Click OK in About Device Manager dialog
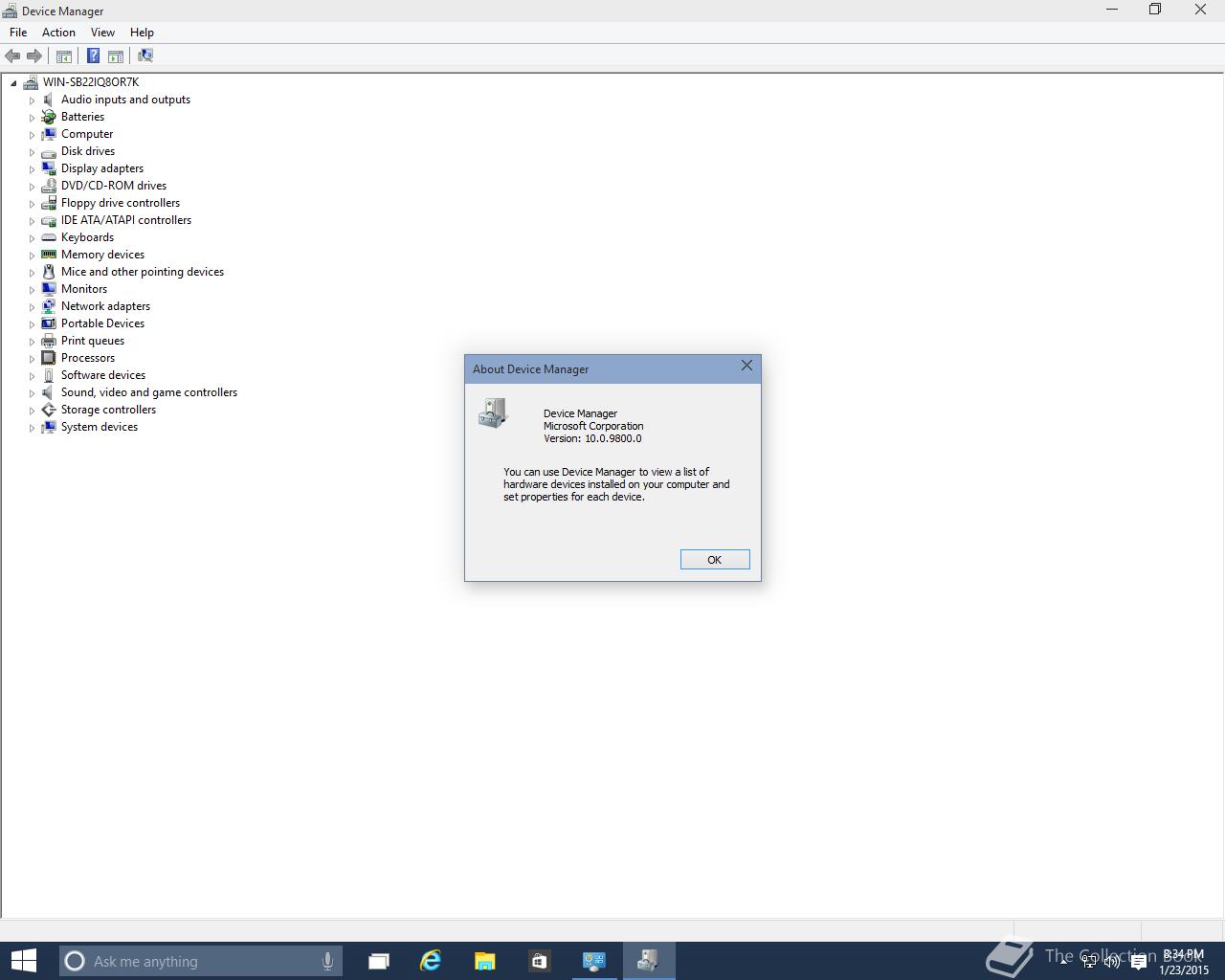The image size is (1225, 980). [715, 560]
